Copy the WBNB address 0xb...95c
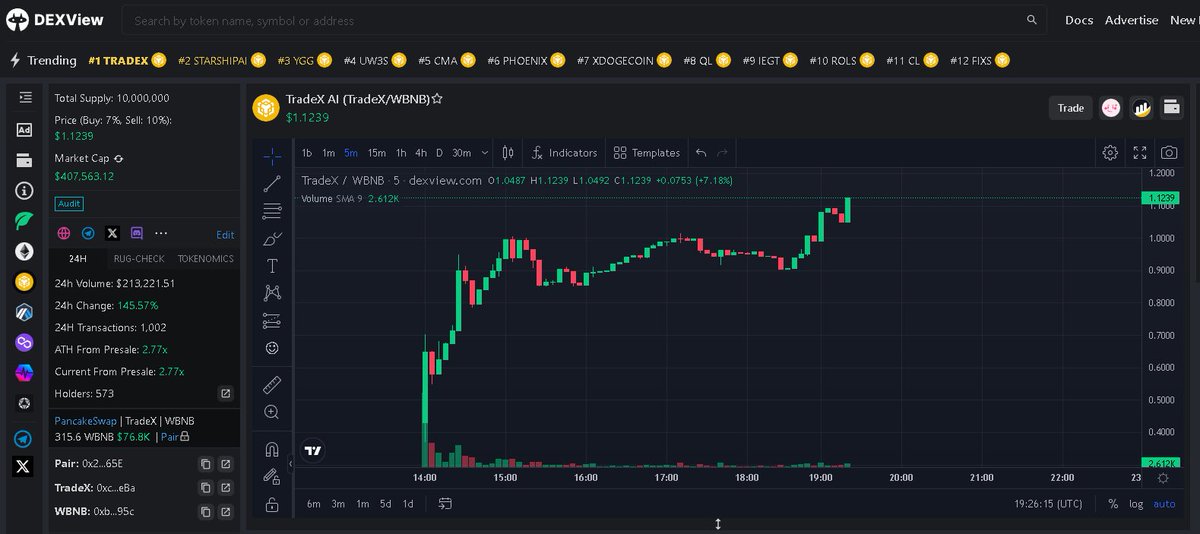The height and width of the screenshot is (534, 1200). click(205, 512)
